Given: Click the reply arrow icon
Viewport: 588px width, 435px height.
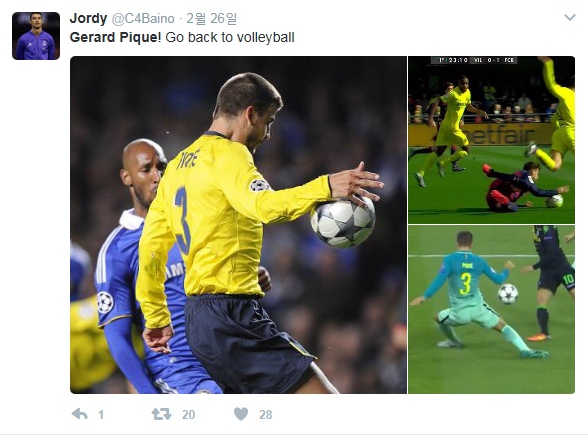Looking at the screenshot, I should pyautogui.click(x=80, y=414).
